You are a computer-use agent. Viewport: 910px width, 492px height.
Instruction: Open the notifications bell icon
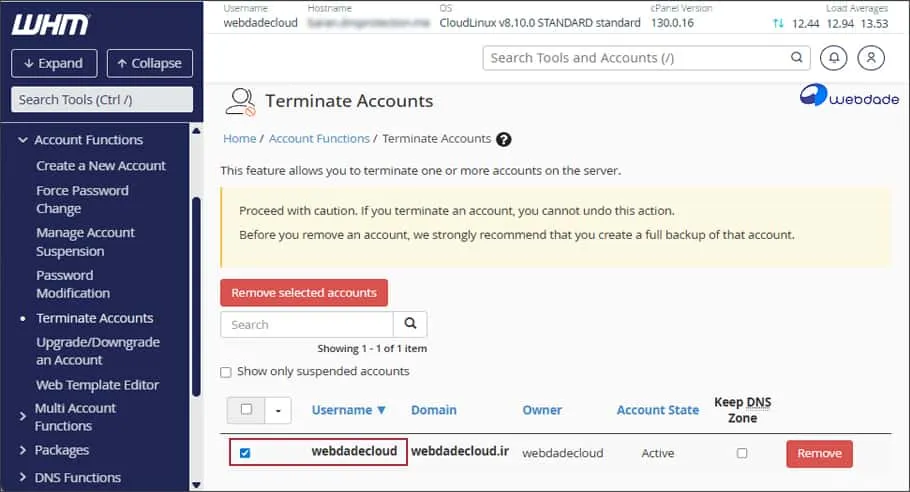click(833, 58)
